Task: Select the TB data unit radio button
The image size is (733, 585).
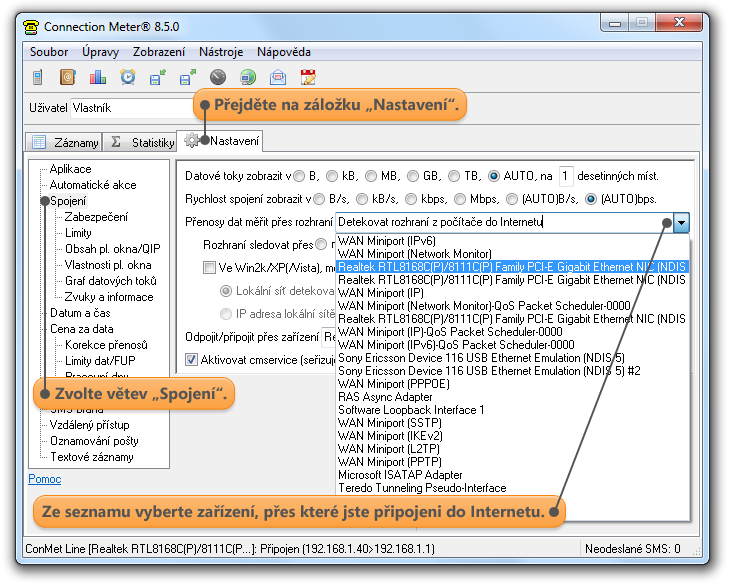Action: pyautogui.click(x=454, y=176)
